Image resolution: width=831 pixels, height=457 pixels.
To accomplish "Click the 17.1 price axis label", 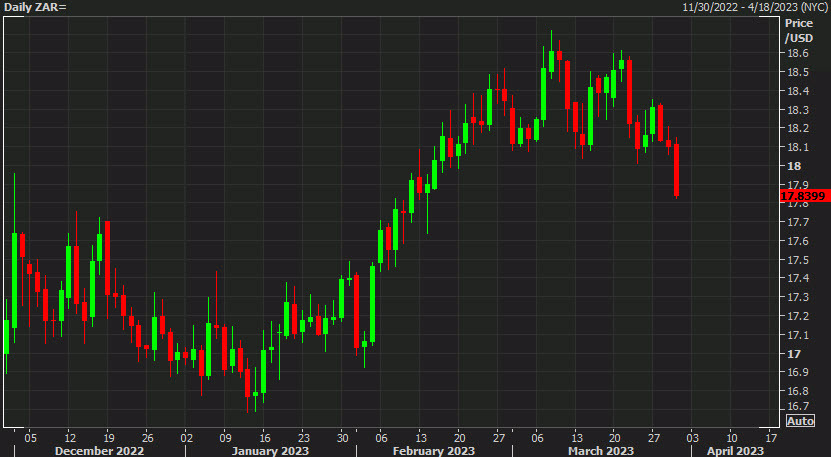I will coord(798,335).
